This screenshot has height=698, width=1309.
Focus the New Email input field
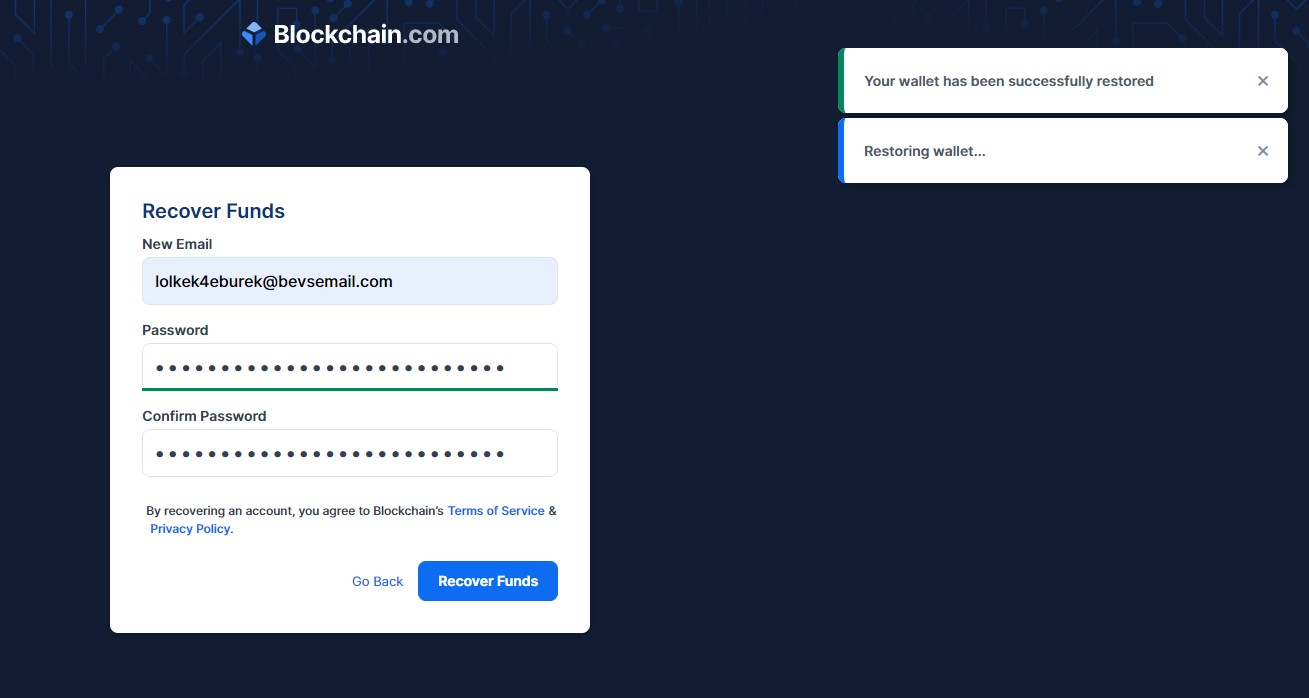click(349, 281)
